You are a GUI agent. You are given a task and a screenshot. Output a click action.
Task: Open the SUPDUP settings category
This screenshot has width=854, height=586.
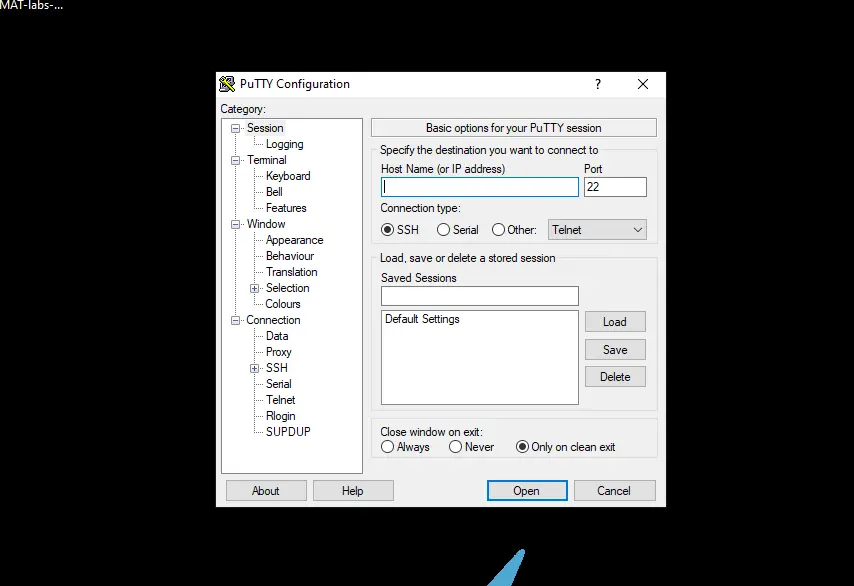[288, 432]
